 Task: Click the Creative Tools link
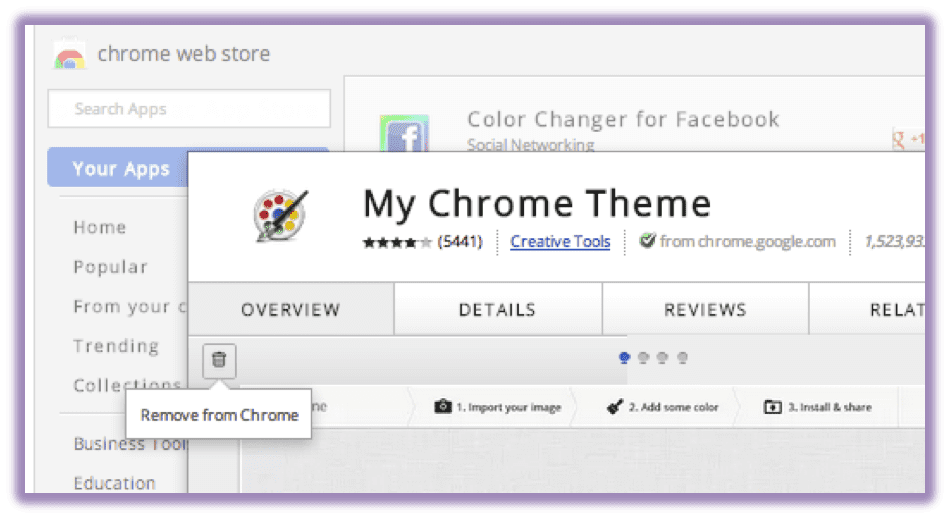click(x=560, y=241)
